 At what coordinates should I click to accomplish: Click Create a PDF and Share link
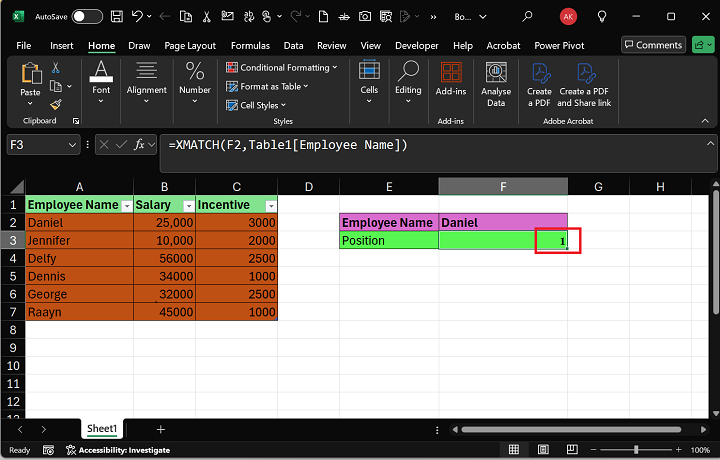pos(584,85)
